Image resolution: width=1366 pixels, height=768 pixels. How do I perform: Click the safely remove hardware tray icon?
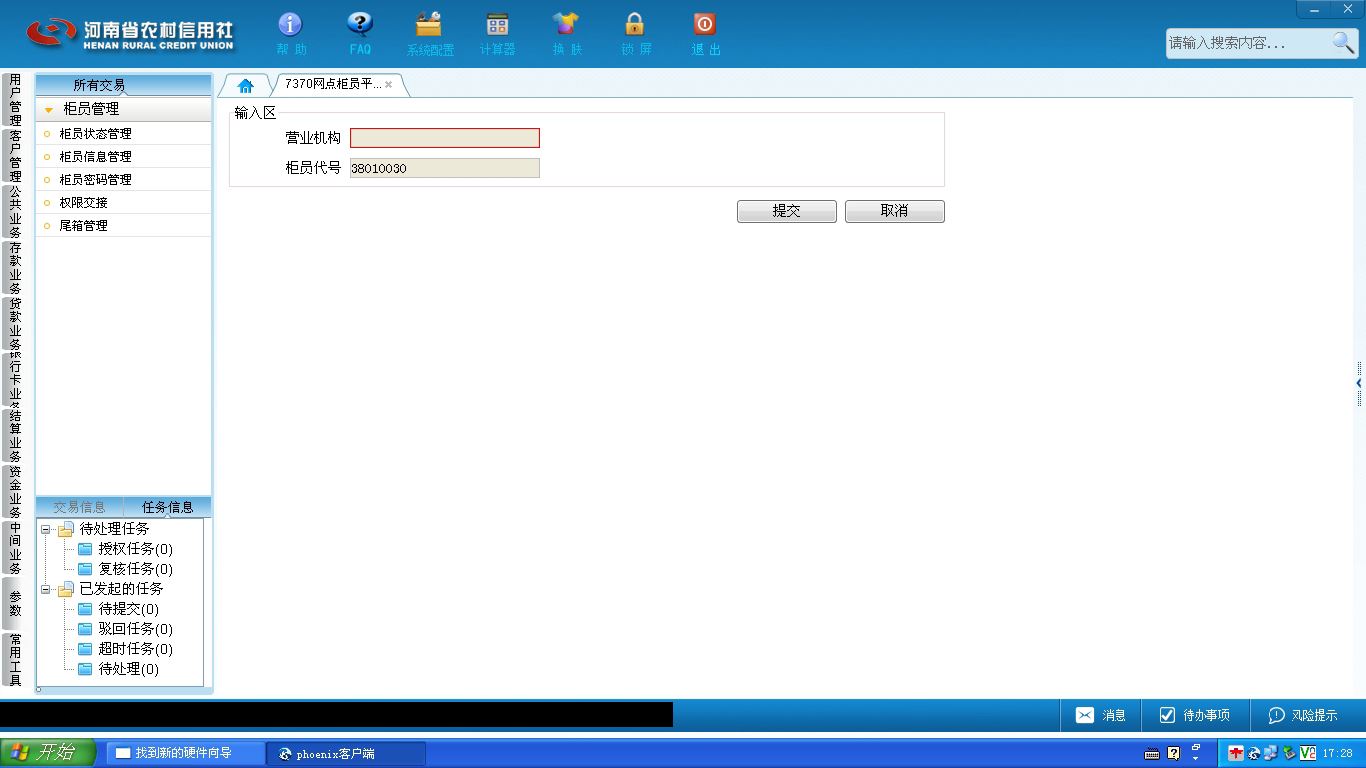(x=1289, y=753)
